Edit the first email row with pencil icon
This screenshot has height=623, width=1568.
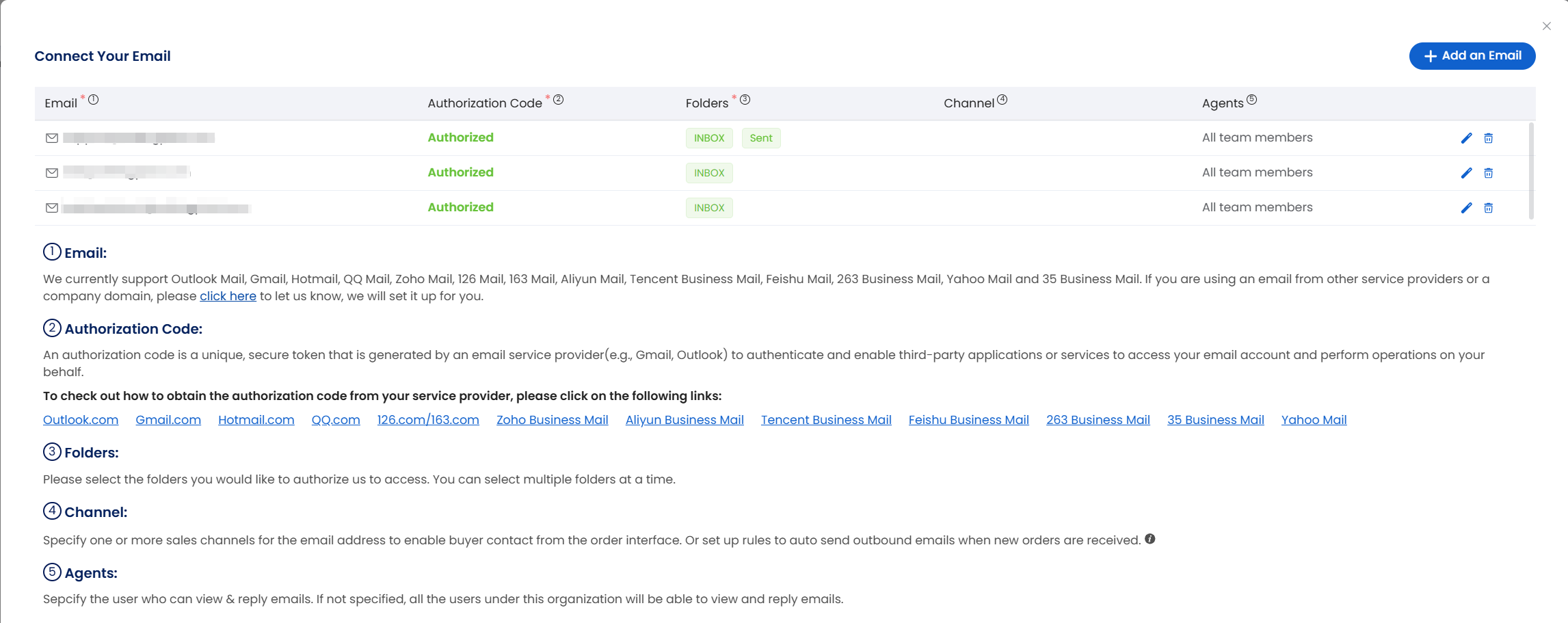point(1466,138)
